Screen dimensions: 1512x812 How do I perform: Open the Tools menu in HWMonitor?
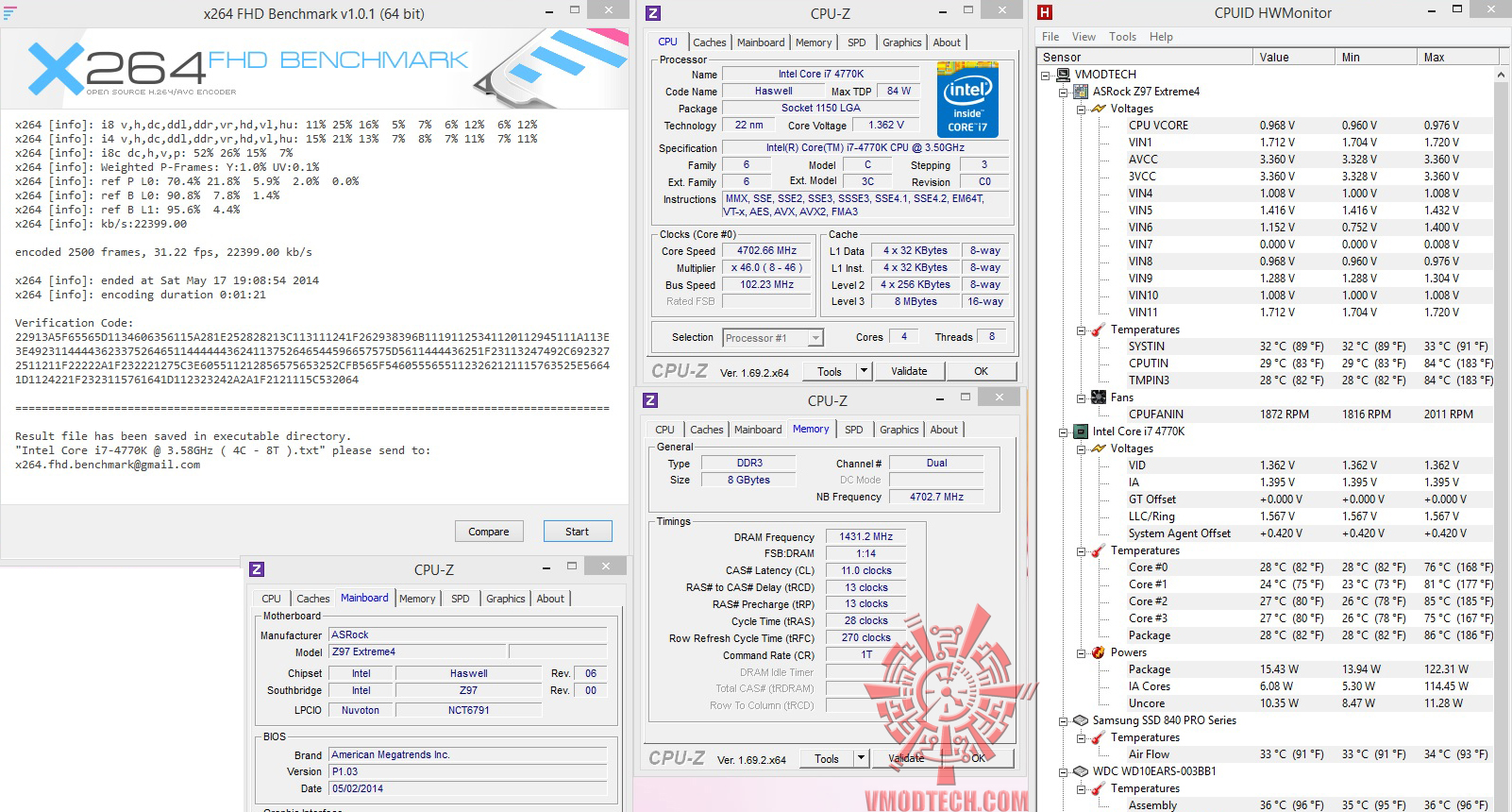[x=1122, y=37]
